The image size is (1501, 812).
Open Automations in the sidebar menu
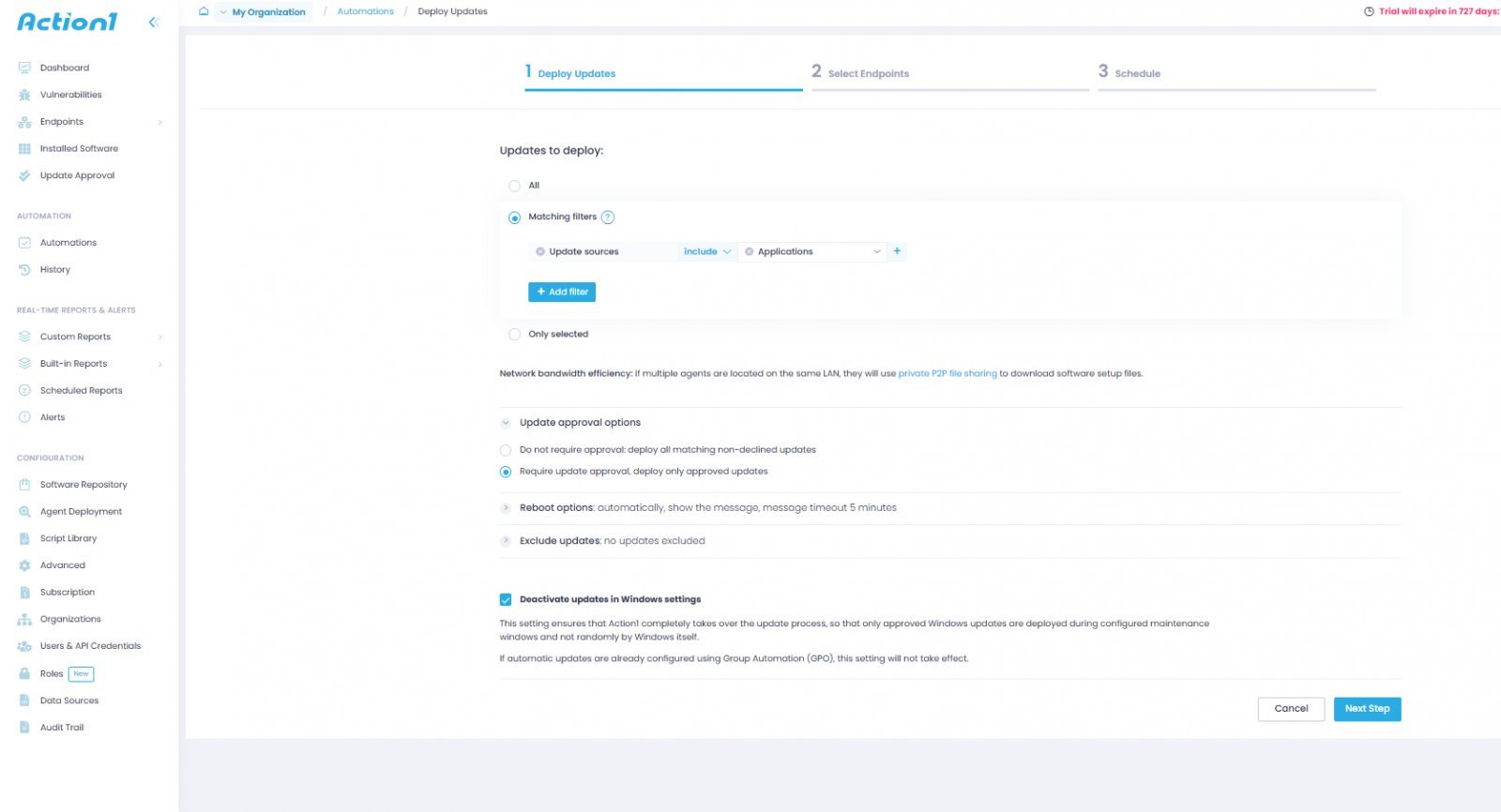tap(68, 243)
